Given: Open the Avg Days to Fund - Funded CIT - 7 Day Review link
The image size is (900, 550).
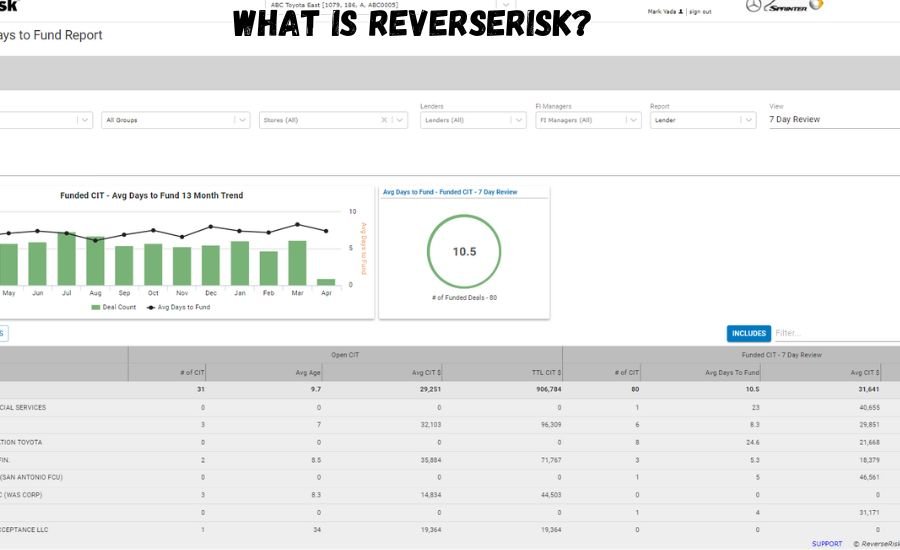Looking at the screenshot, I should tap(450, 192).
